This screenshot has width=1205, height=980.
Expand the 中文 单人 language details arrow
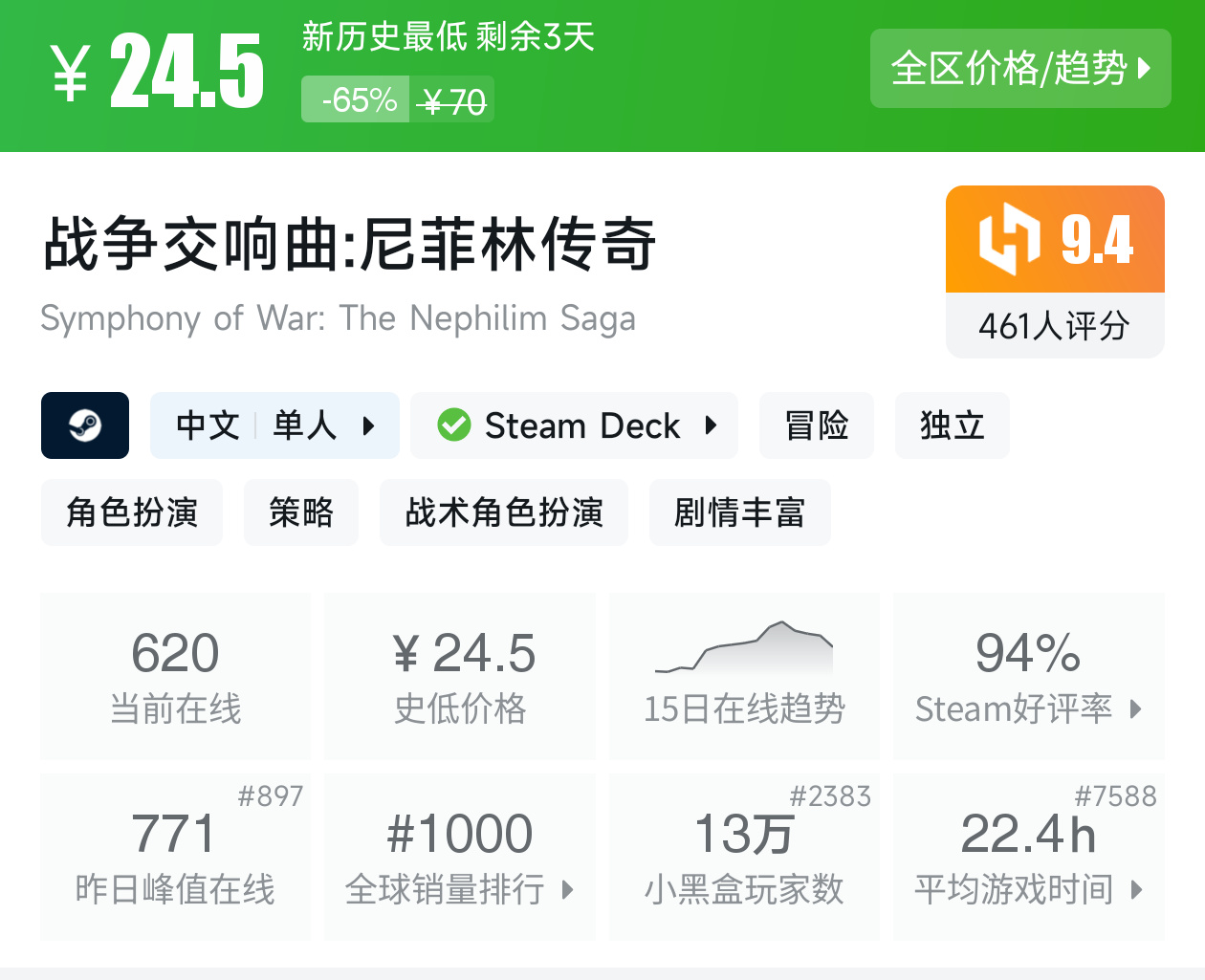point(368,425)
